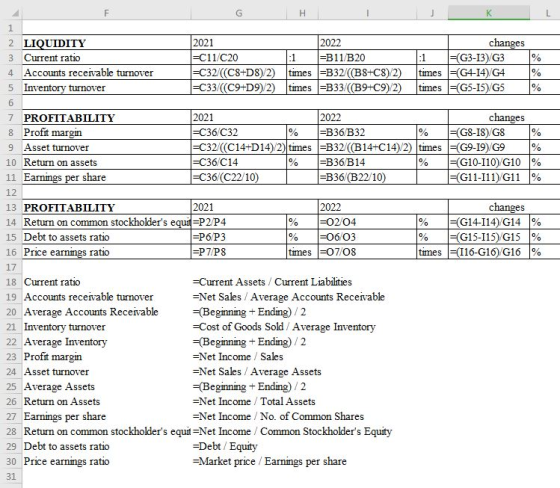The height and width of the screenshot is (488, 560).
Task: Select column F header
Action: pyautogui.click(x=106, y=13)
